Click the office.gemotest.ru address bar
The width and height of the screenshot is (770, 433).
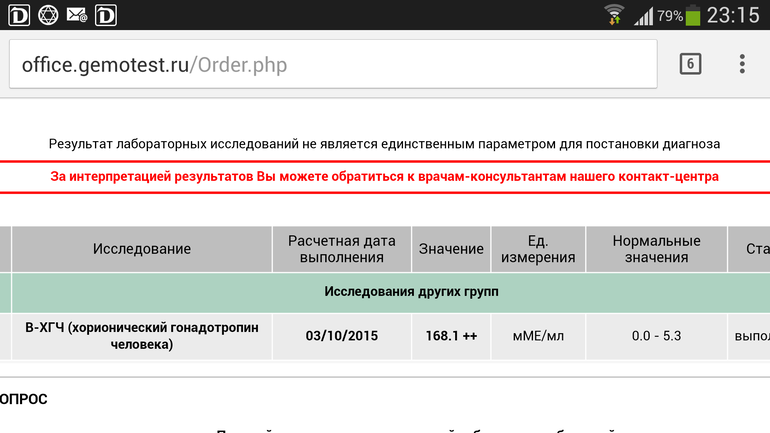[x=332, y=65]
